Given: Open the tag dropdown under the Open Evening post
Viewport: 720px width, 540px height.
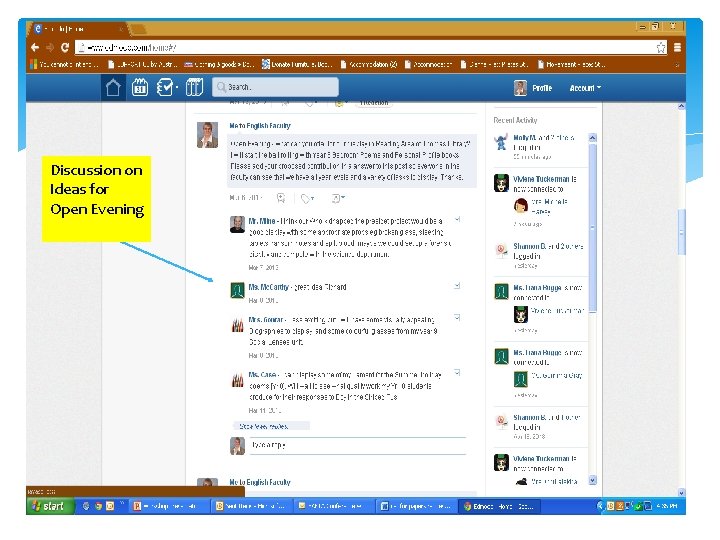Looking at the screenshot, I should click(x=307, y=198).
